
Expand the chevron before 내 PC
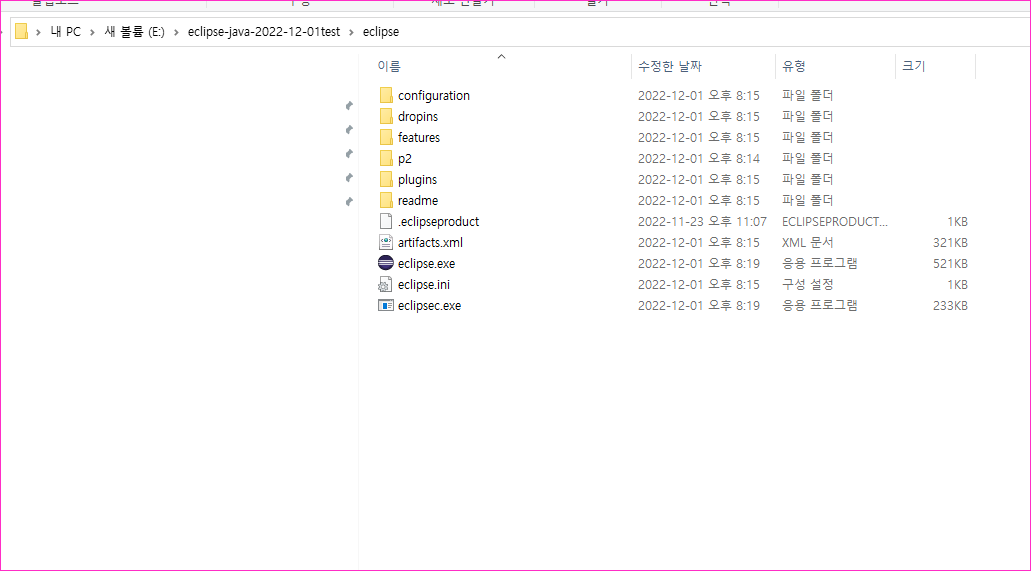[x=39, y=32]
